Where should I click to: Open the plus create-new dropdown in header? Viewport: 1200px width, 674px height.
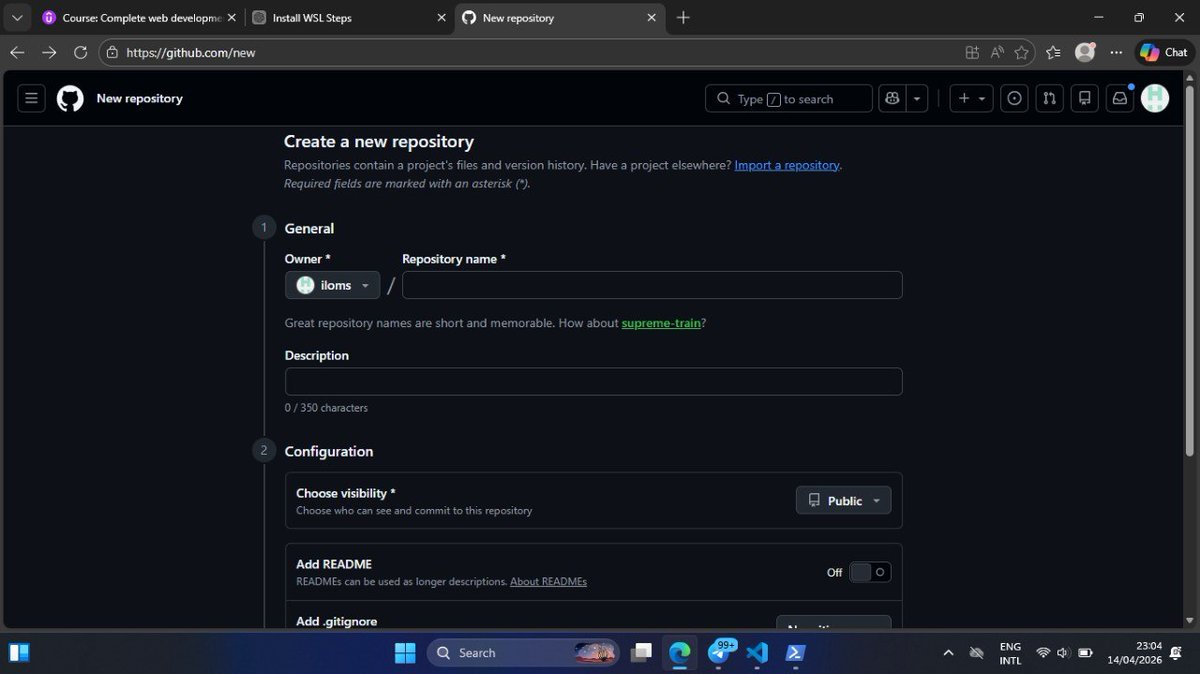[x=969, y=98]
